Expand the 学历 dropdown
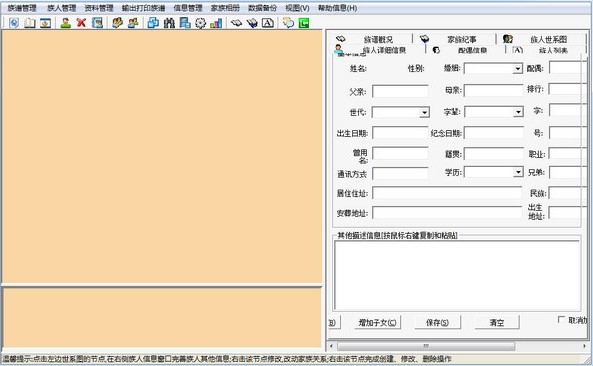593x366 pixels. [518, 172]
